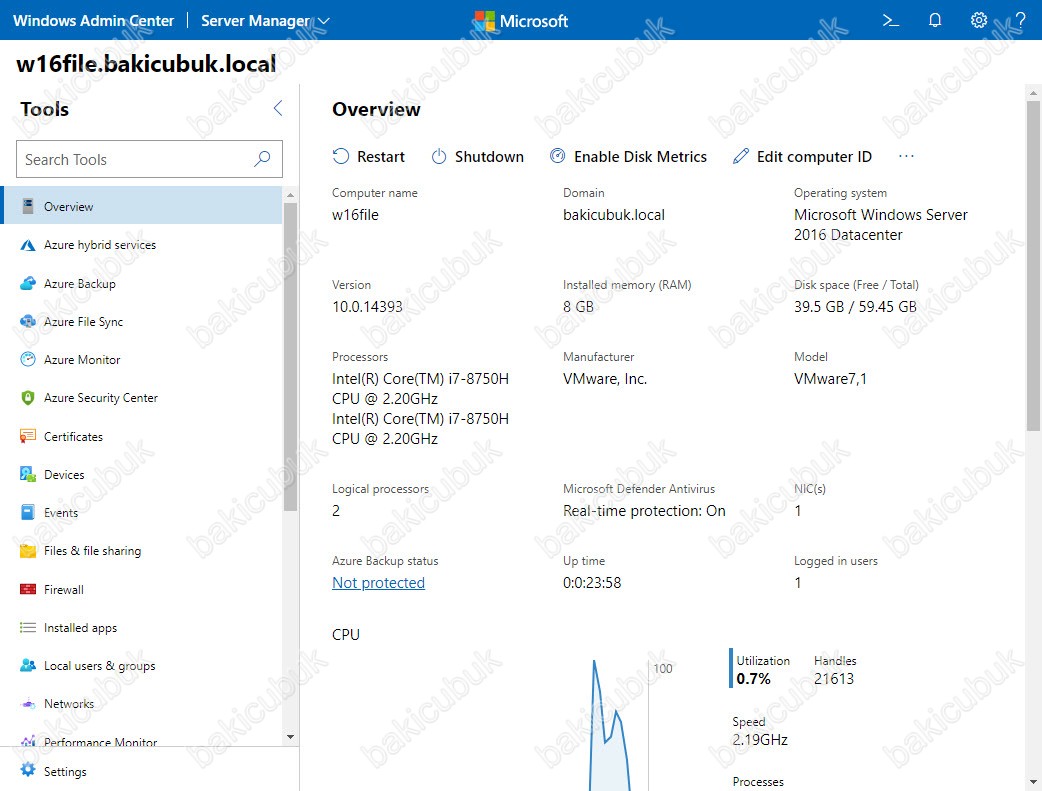Click the Tools list scrollbar thumb
Viewport: 1042px width, 791px height.
(x=290, y=356)
